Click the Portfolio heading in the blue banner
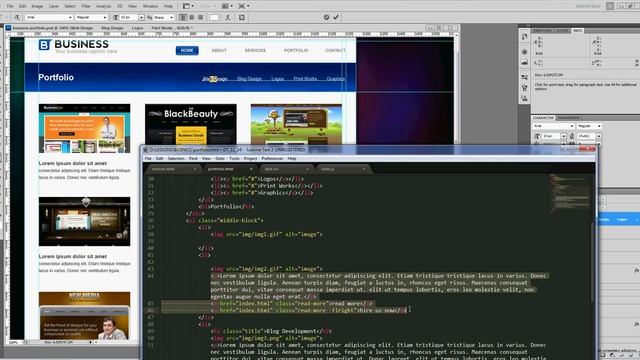 click(x=56, y=77)
